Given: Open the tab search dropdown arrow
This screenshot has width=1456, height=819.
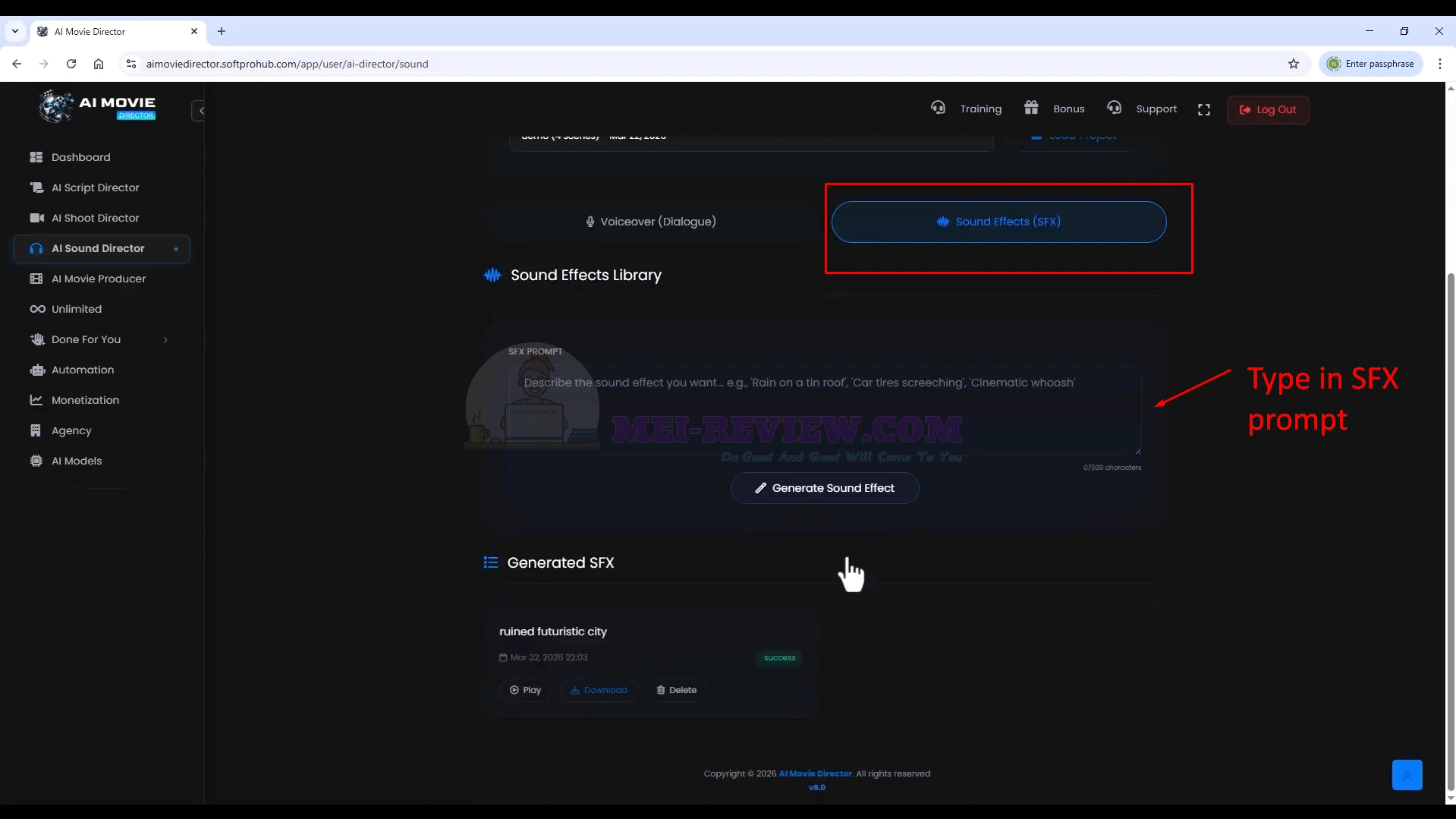Looking at the screenshot, I should 15,31.
